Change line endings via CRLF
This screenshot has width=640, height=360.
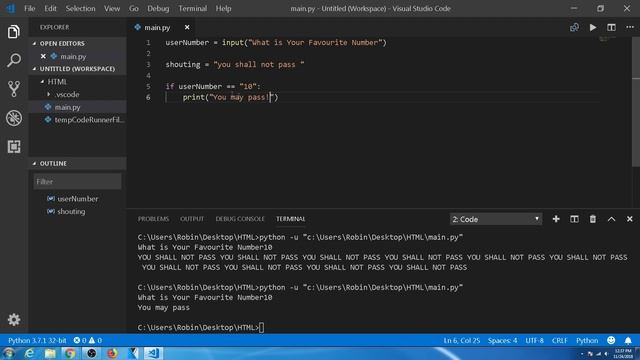(x=560, y=340)
